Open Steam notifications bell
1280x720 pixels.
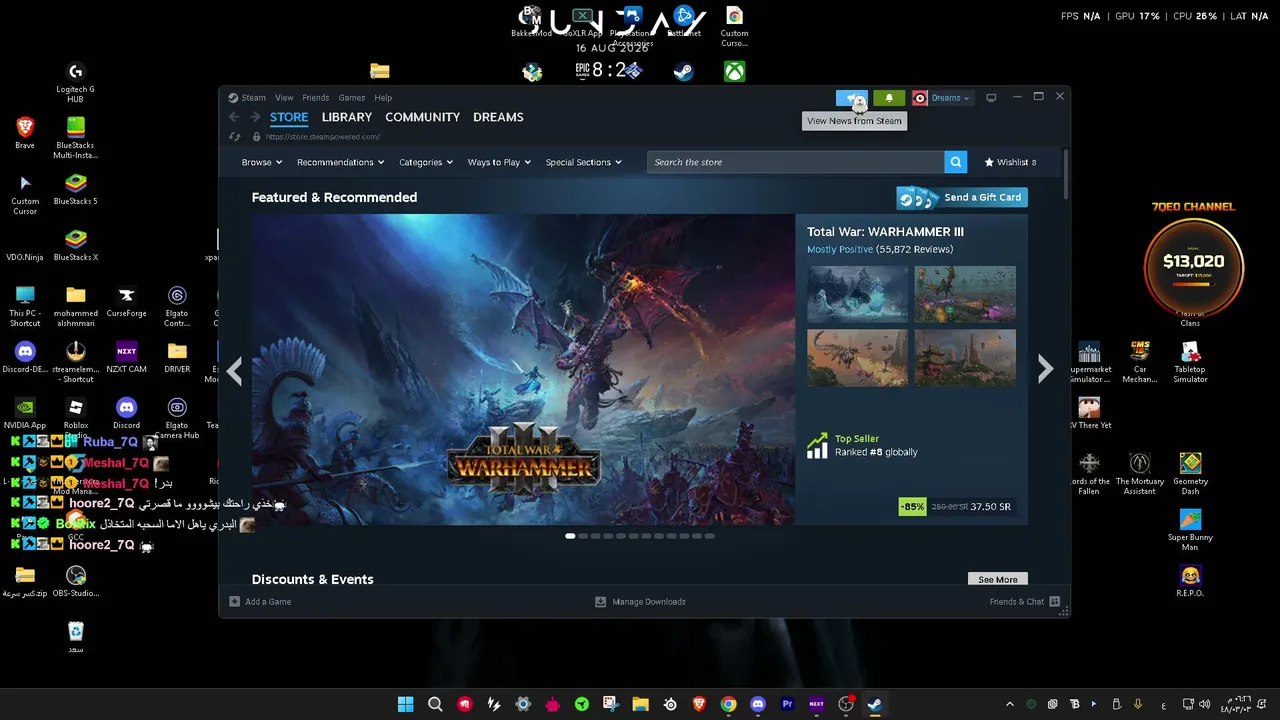[x=889, y=98]
